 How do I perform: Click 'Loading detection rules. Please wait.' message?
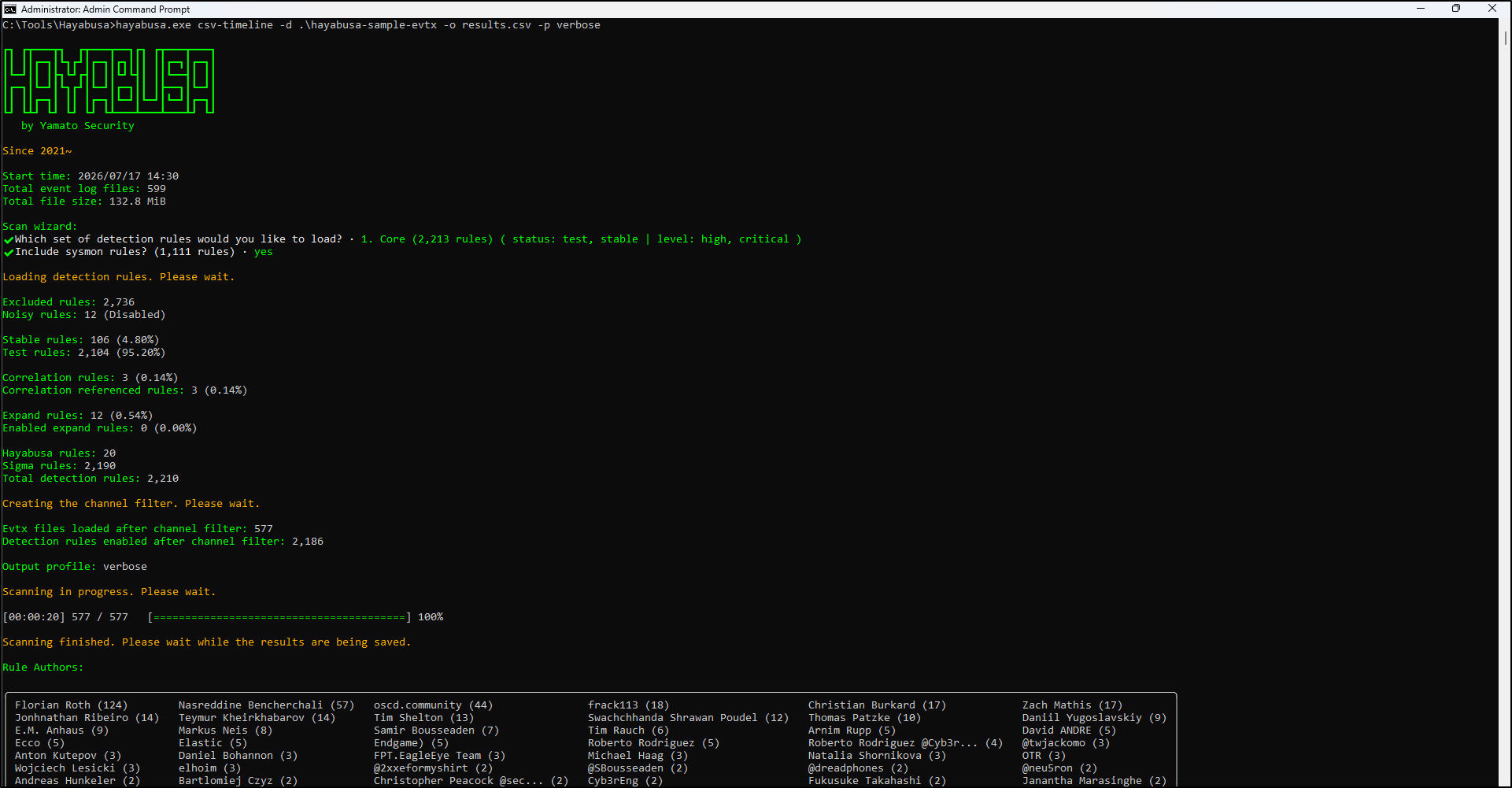pos(119,277)
